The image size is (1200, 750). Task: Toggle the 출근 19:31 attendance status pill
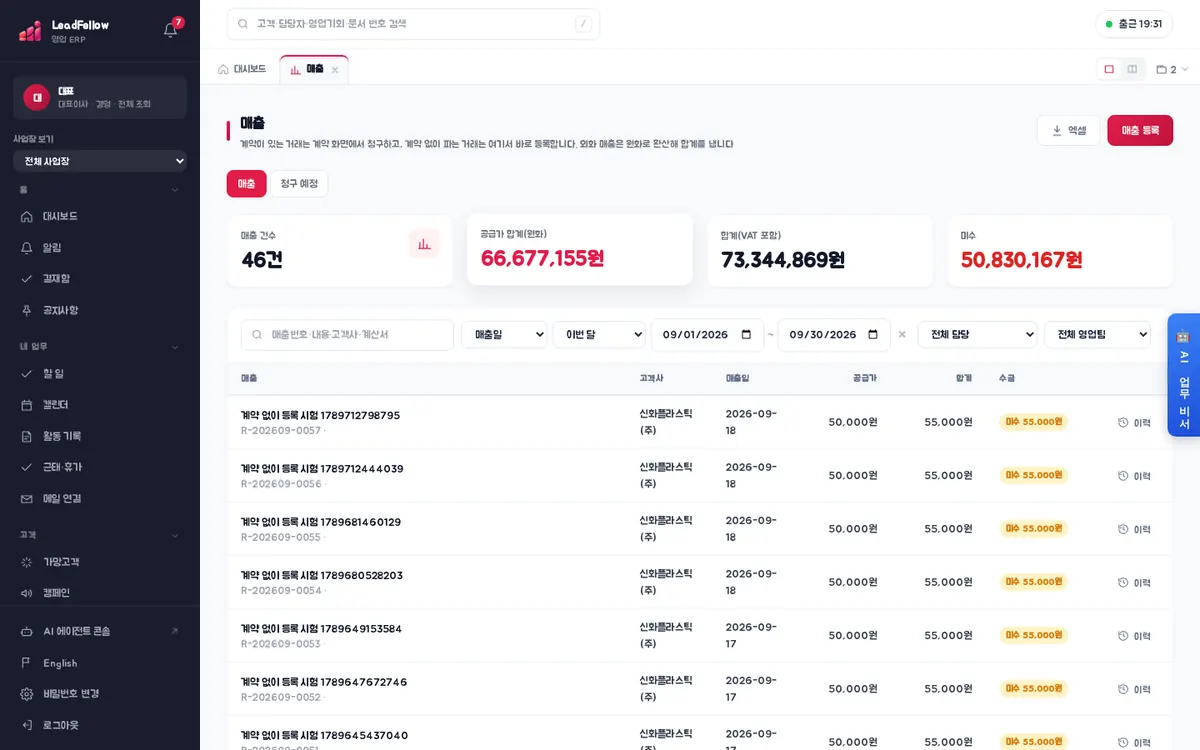(1134, 24)
